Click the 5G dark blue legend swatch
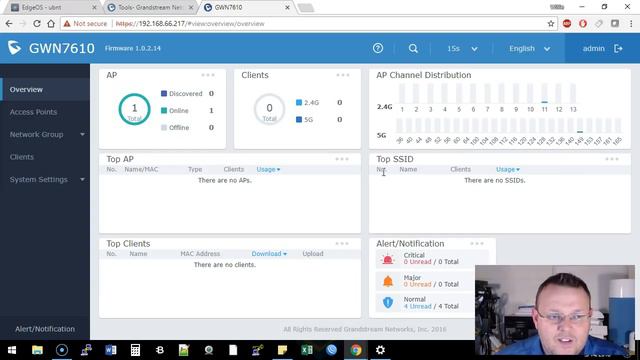640x360 pixels. (x=299, y=120)
